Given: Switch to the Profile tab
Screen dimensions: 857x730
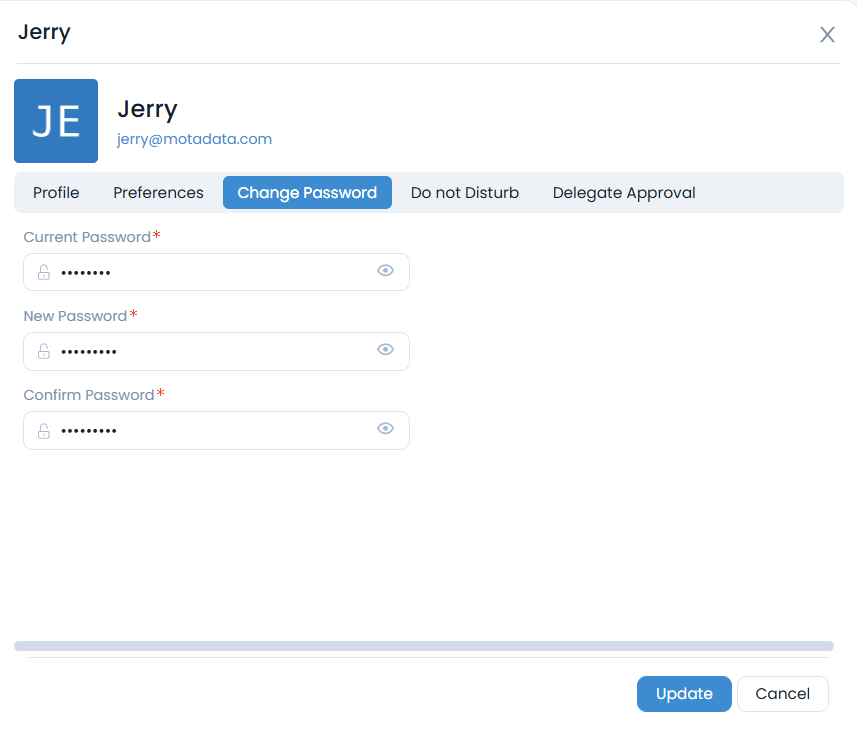Looking at the screenshot, I should (56, 193).
